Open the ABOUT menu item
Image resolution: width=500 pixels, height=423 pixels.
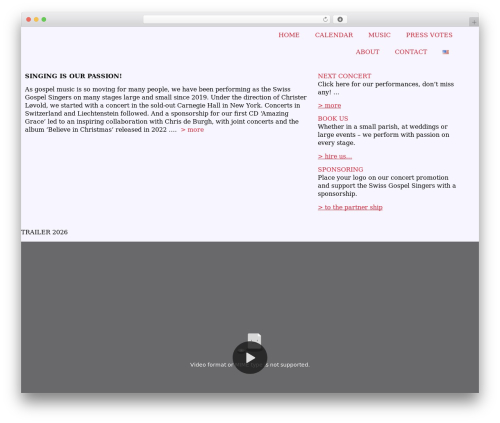[x=367, y=52]
